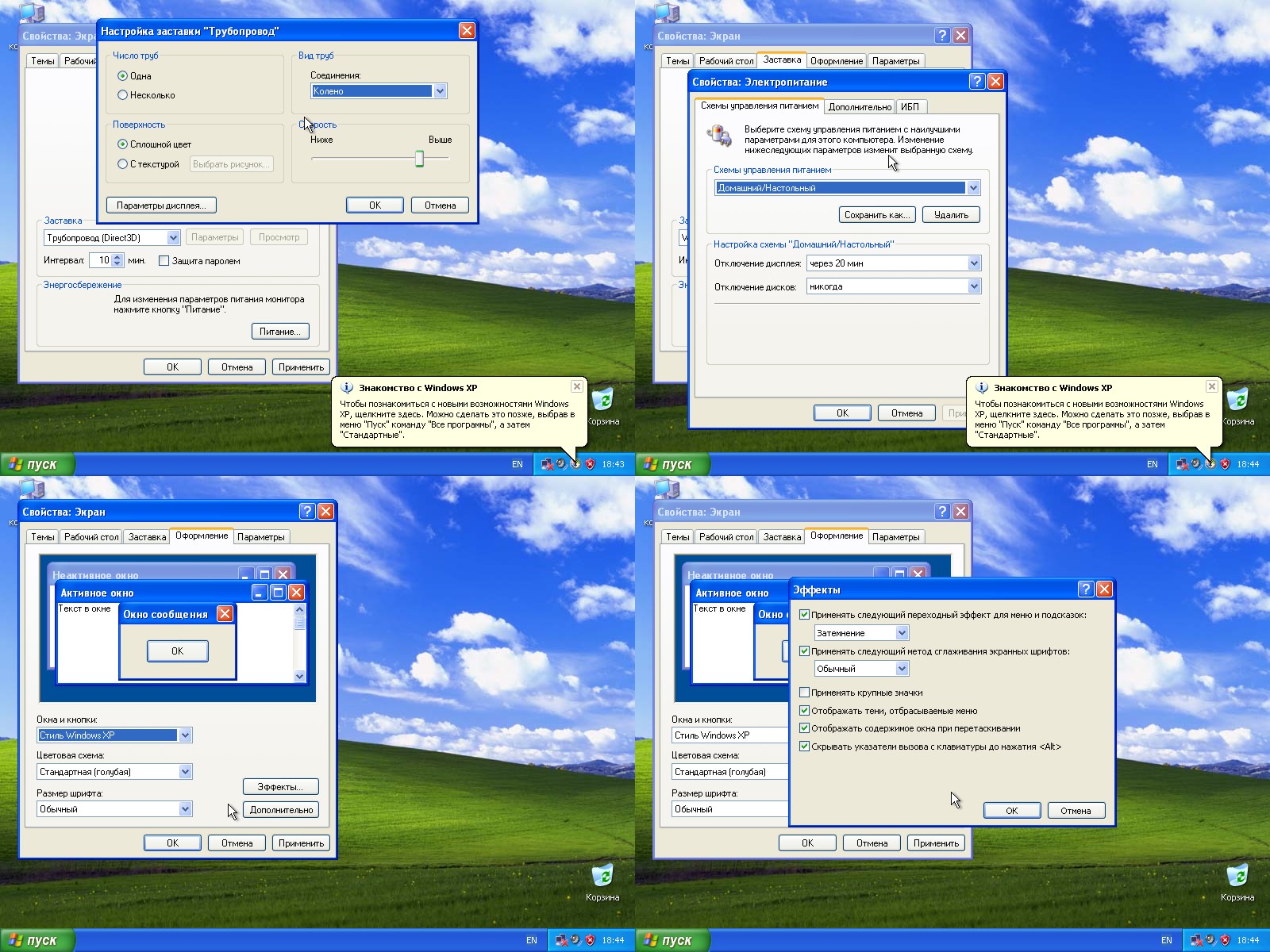
Task: Select Корзина icon beside the Электропитание dialog
Action: click(1237, 406)
